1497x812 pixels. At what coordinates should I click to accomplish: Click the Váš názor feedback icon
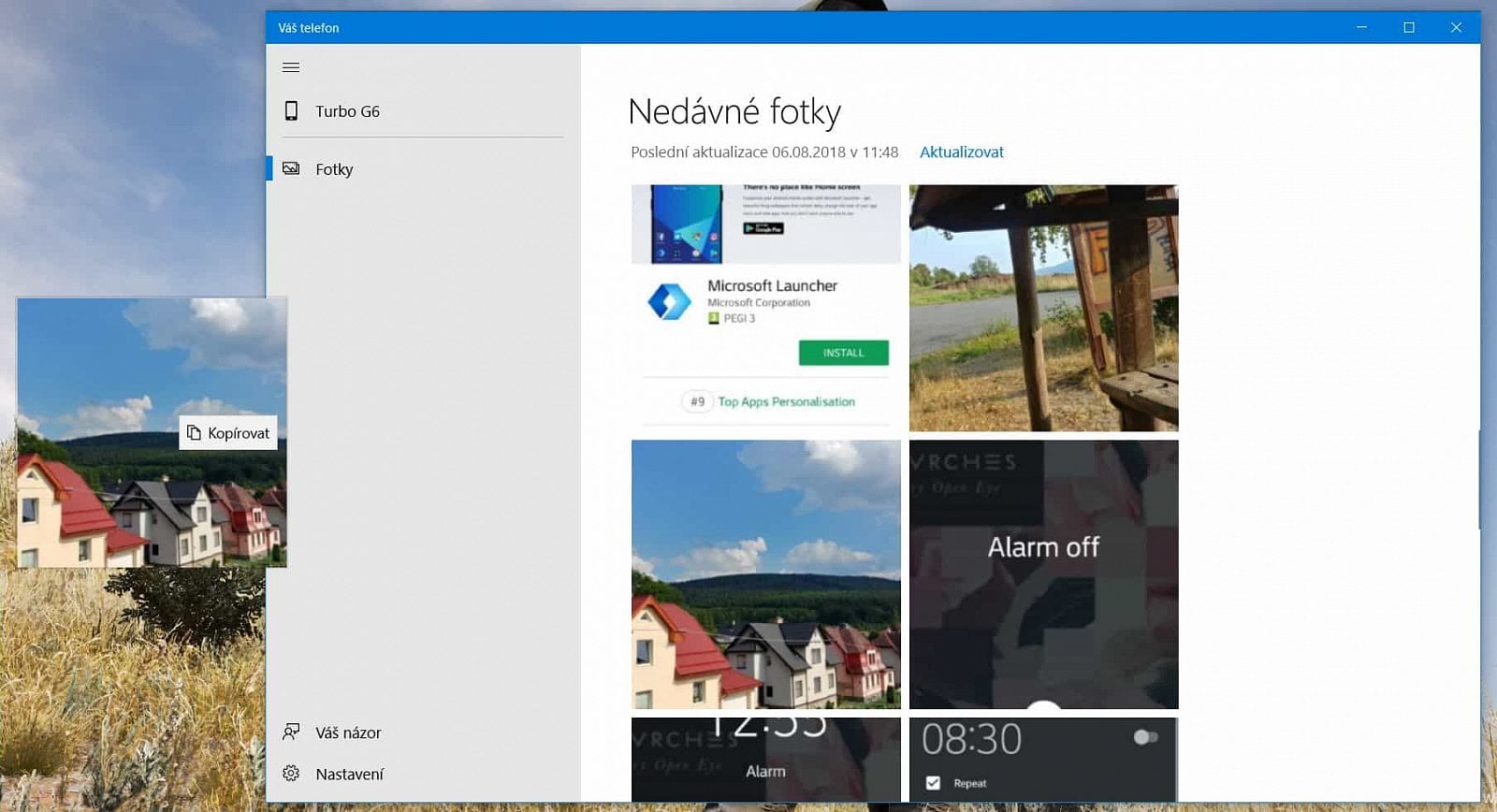tap(291, 732)
